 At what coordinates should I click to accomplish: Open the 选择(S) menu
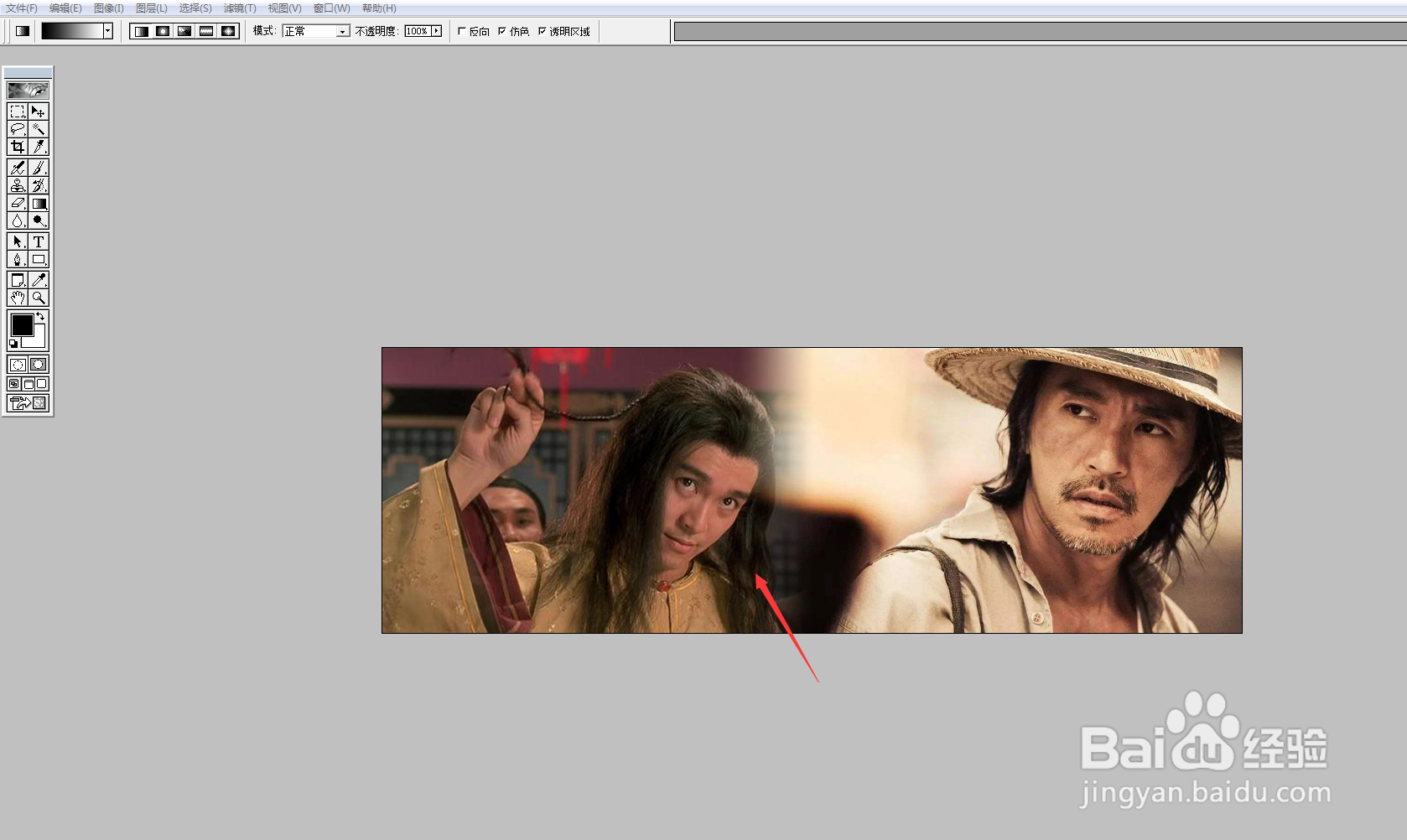(x=195, y=8)
